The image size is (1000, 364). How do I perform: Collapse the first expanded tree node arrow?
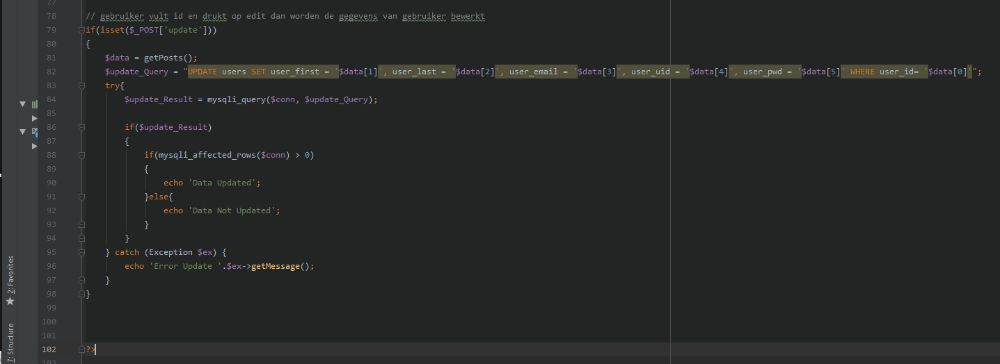[23, 103]
